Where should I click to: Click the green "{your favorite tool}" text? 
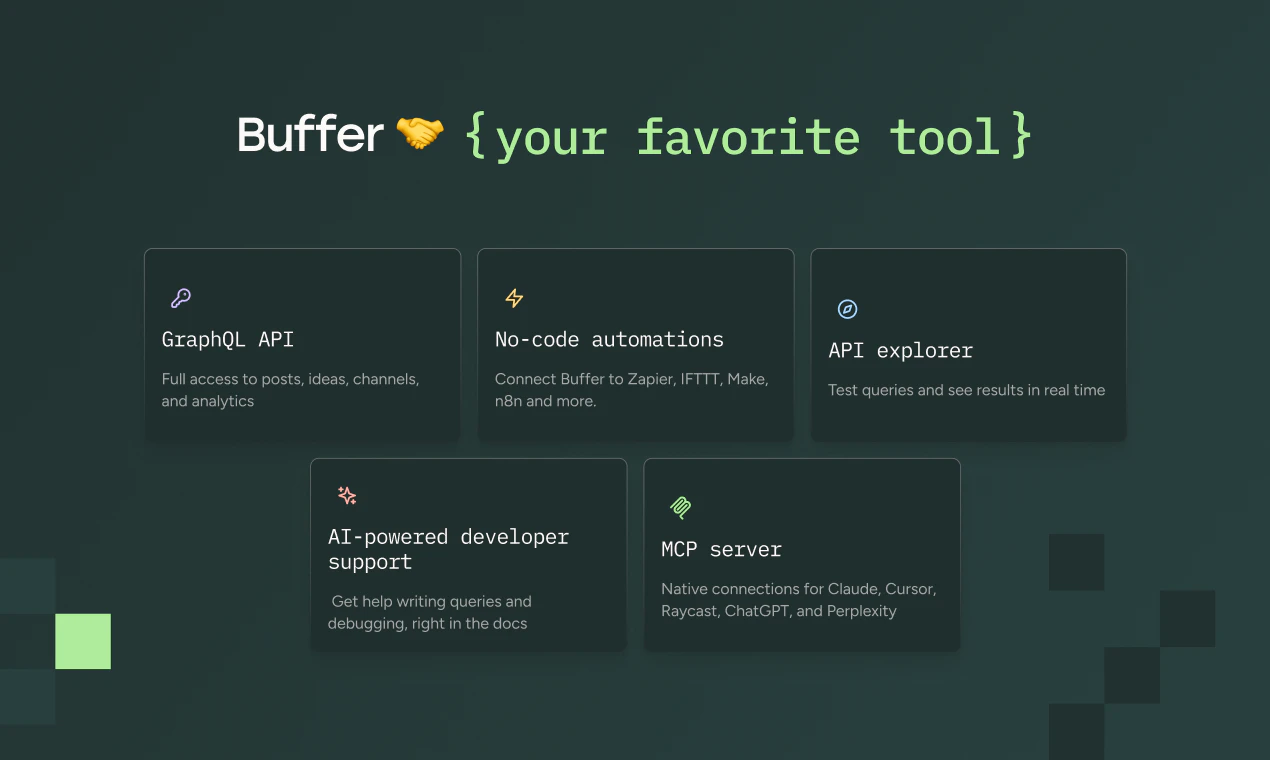pos(748,137)
